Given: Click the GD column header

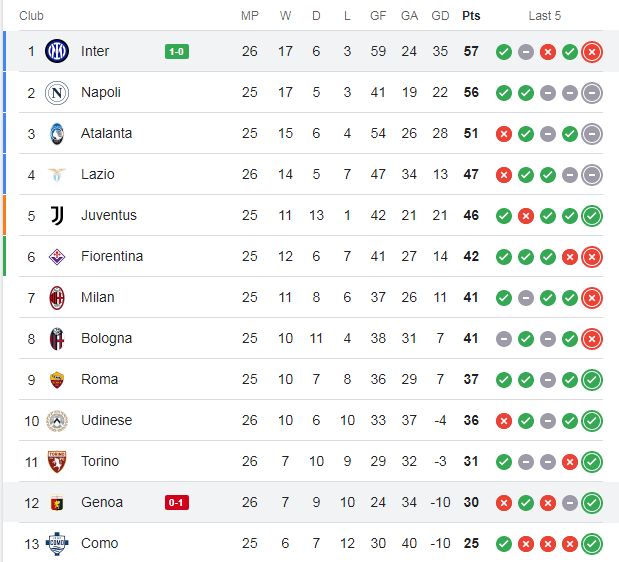Looking at the screenshot, I should tap(440, 16).
